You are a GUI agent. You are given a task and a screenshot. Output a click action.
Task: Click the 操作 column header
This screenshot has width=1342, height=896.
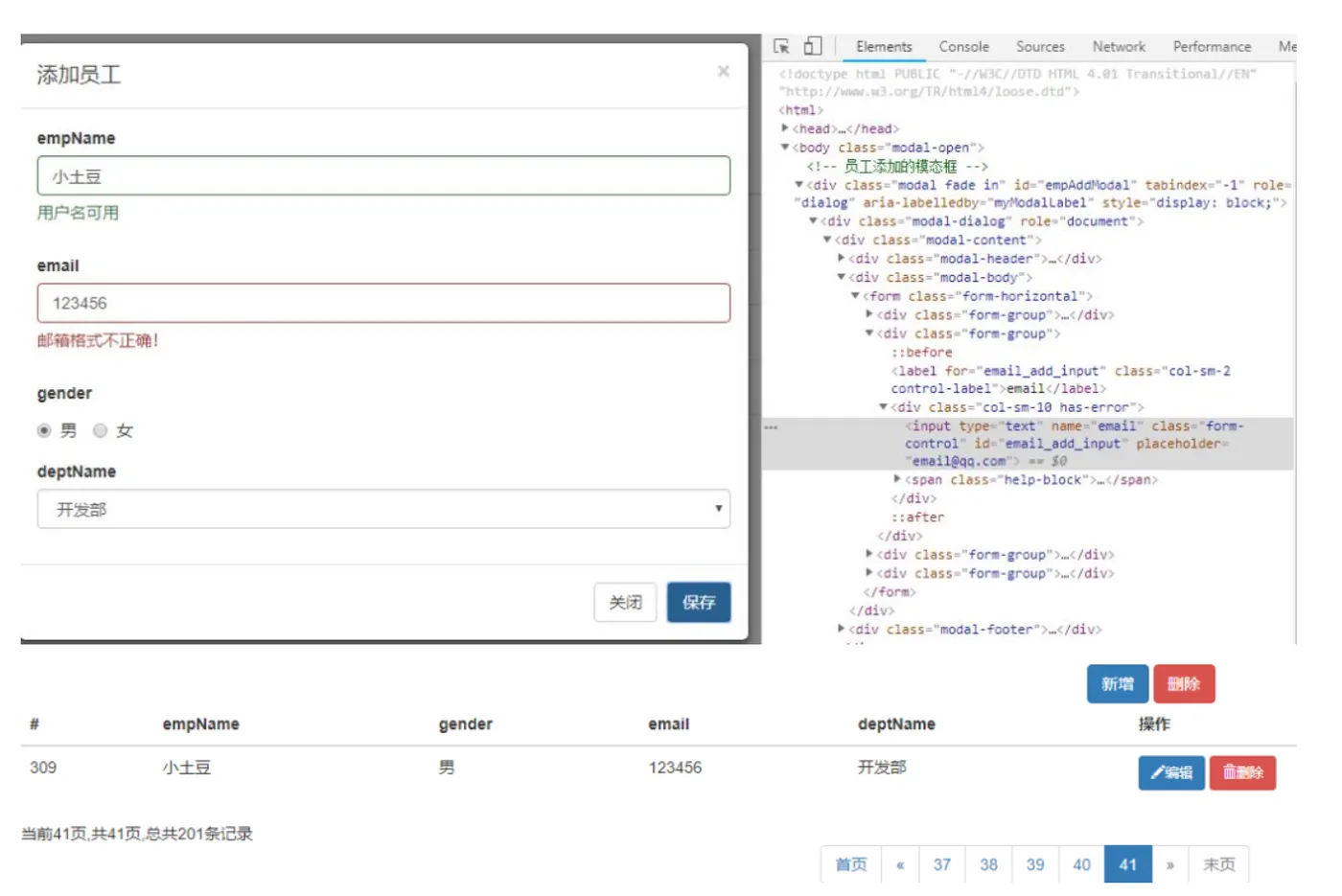click(1154, 724)
